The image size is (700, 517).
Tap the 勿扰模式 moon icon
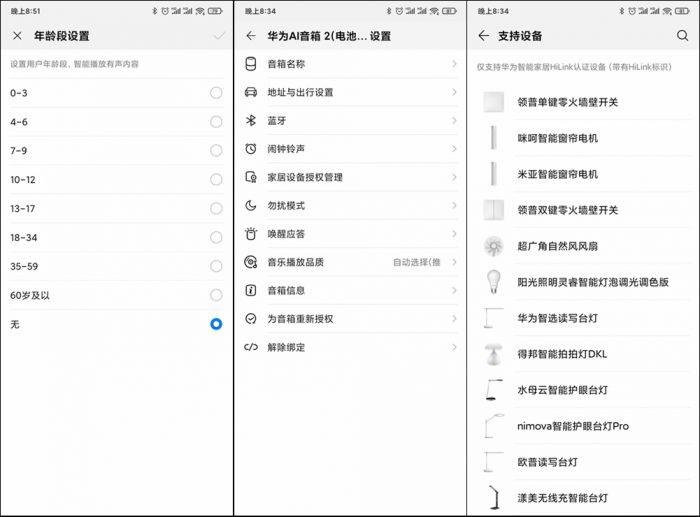tap(251, 205)
